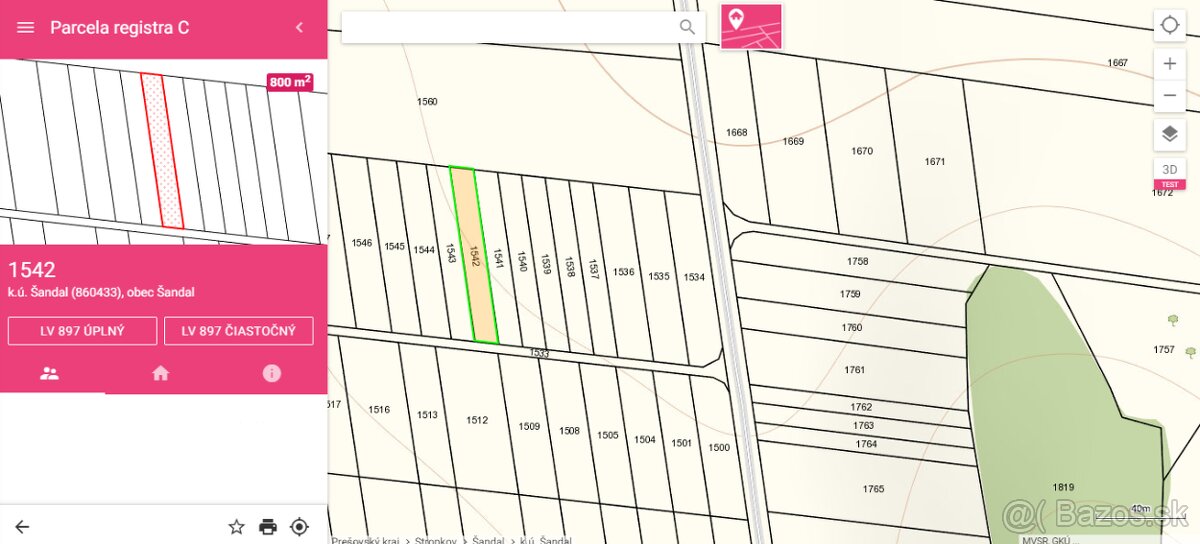Image resolution: width=1200 pixels, height=544 pixels.
Task: Click the search magnifier icon
Action: coord(687,27)
